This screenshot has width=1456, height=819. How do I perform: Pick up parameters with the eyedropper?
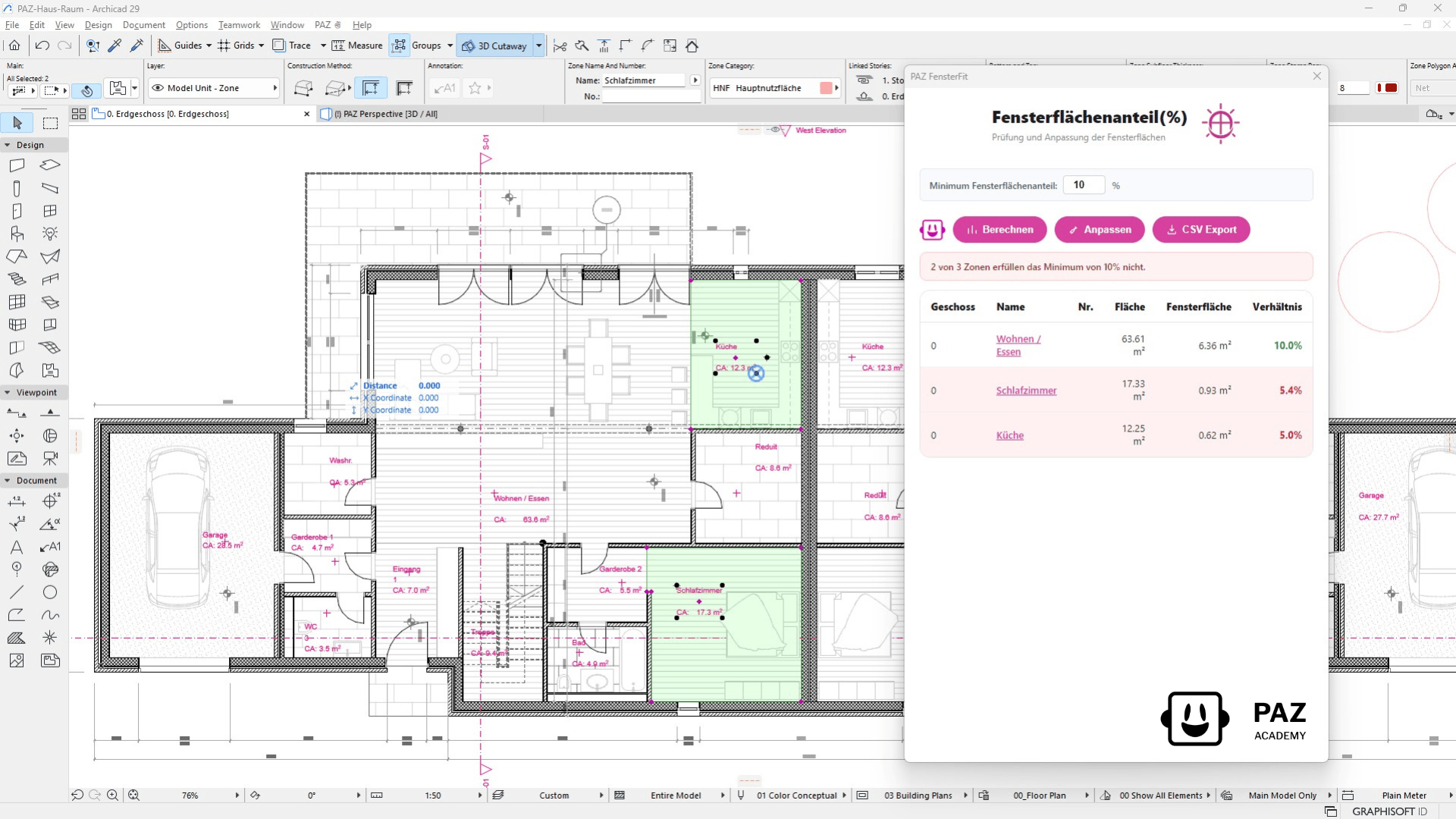pos(115,45)
